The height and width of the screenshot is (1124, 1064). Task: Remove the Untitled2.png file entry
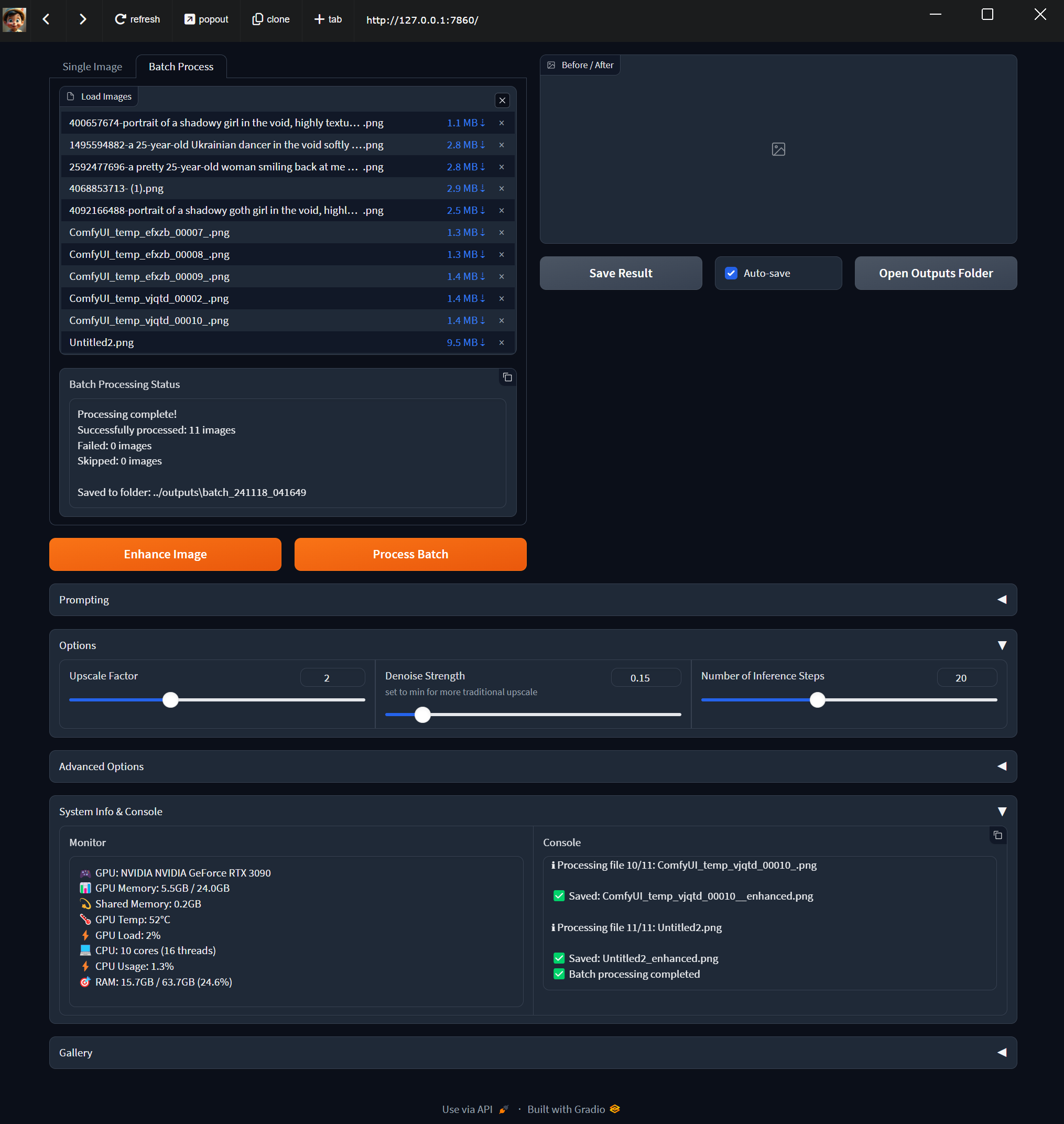tap(502, 342)
